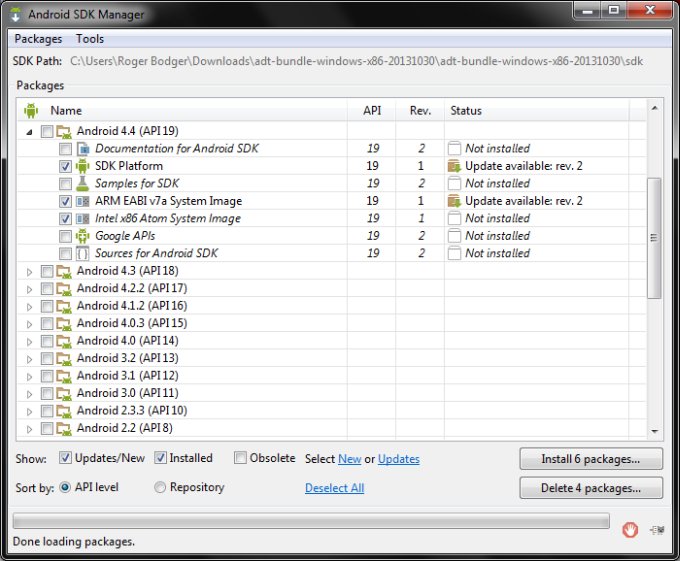The height and width of the screenshot is (561, 680).
Task: Select the API level sort radio button
Action: 65,487
